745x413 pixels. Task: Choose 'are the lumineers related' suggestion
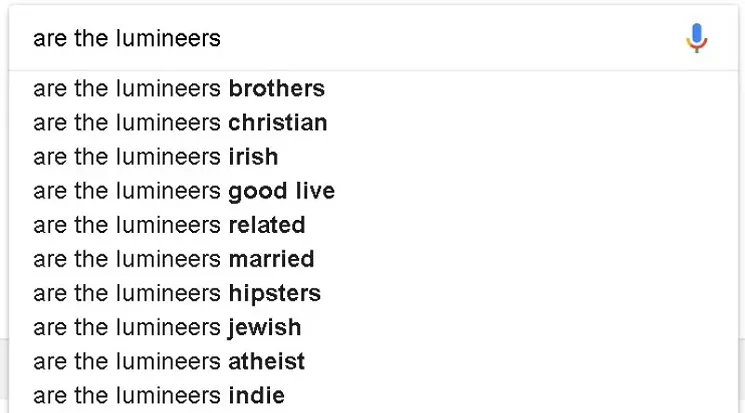click(x=373, y=225)
